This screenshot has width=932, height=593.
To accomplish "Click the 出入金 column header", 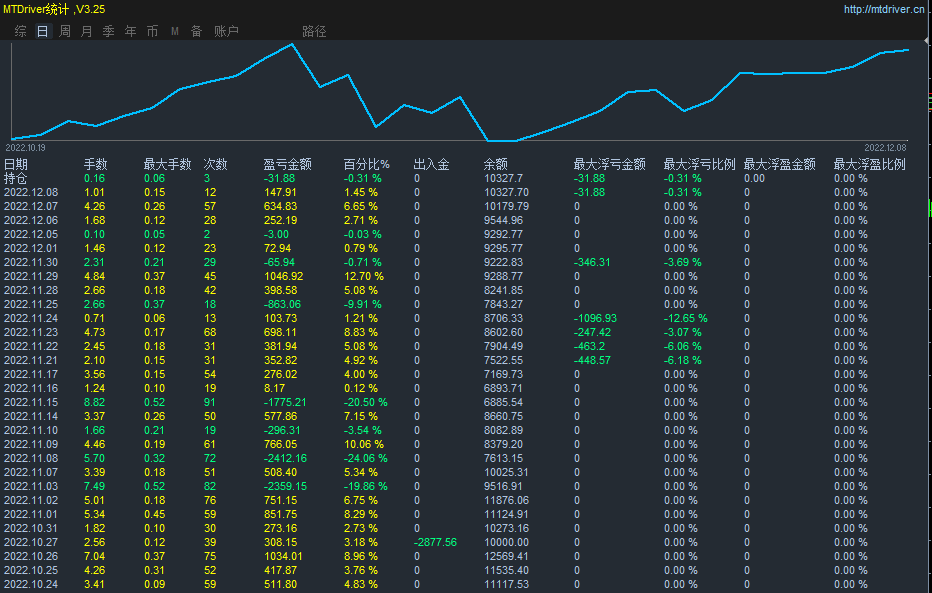I will pos(432,165).
